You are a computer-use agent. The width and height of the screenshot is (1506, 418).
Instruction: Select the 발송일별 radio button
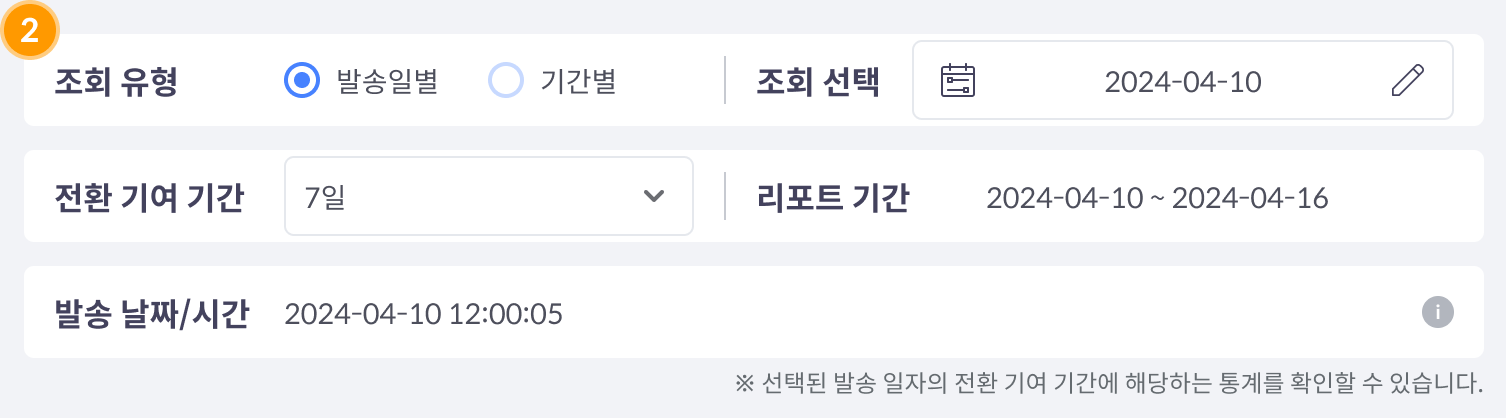[301, 81]
